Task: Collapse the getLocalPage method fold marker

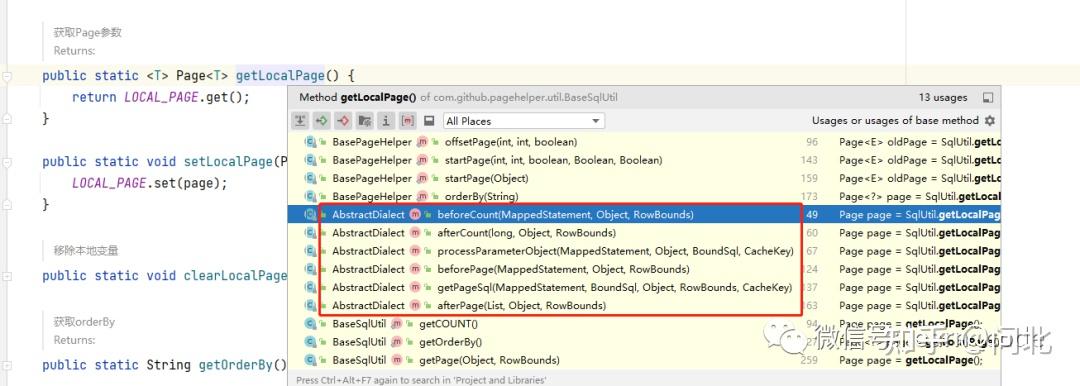Action: tap(7, 77)
